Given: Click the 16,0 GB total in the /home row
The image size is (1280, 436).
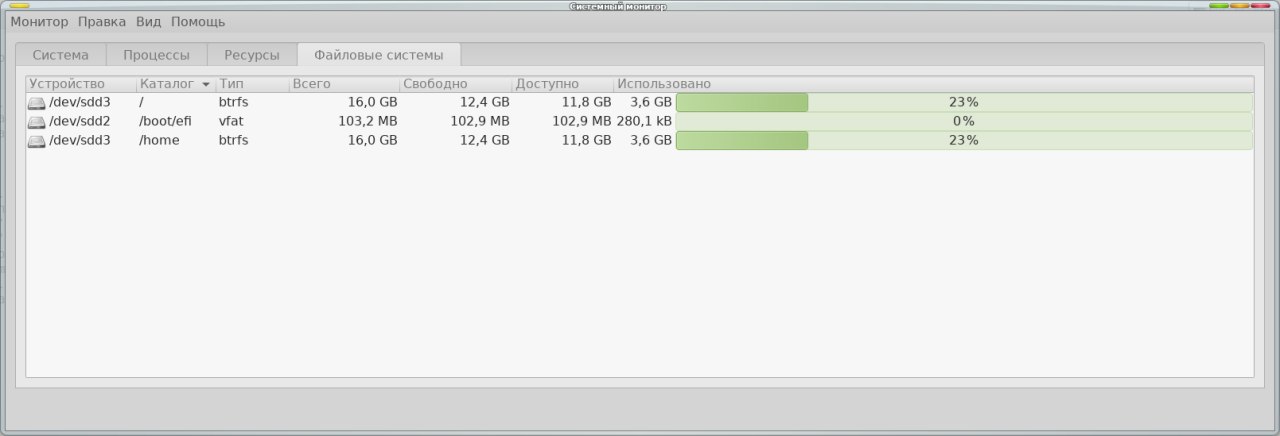Looking at the screenshot, I should (x=372, y=140).
